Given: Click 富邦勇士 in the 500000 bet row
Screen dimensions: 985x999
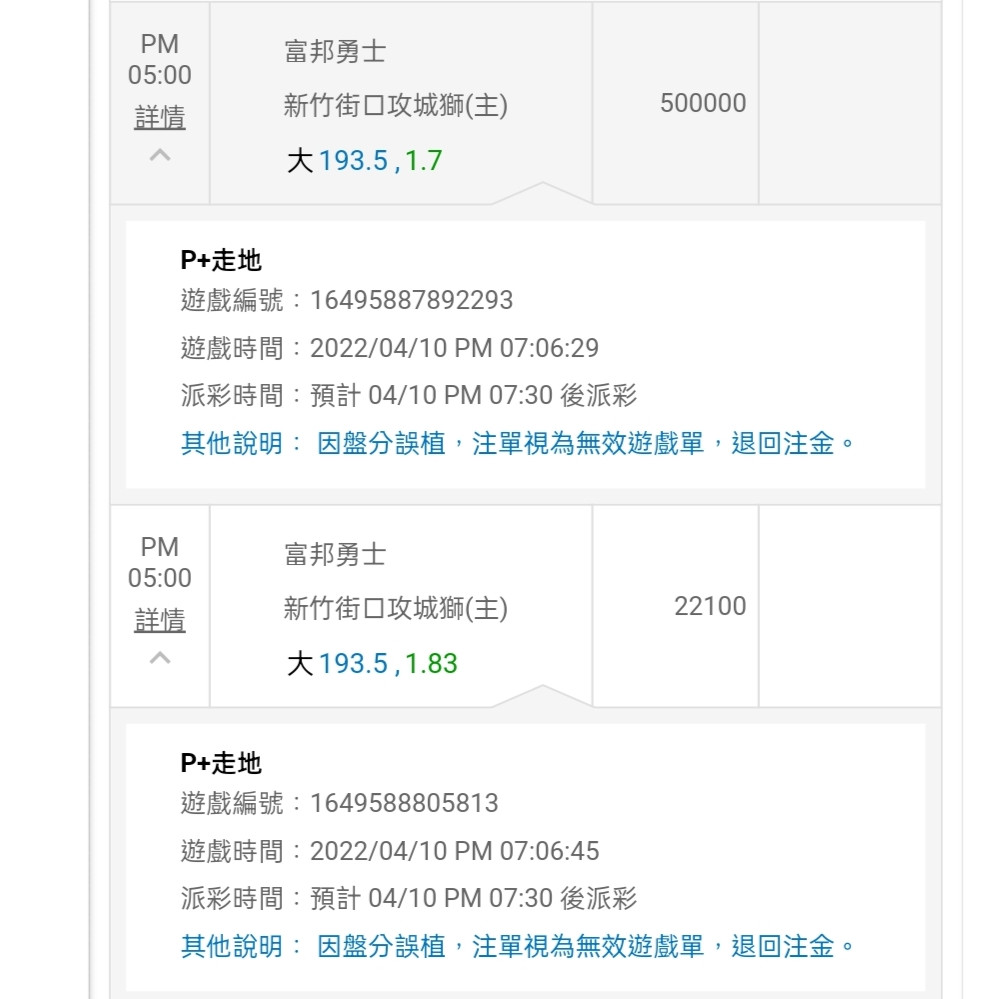Looking at the screenshot, I should 335,53.
